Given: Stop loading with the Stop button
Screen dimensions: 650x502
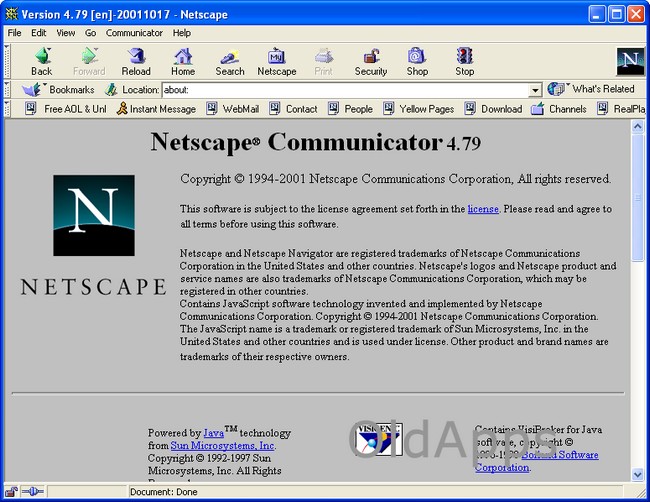Looking at the screenshot, I should pyautogui.click(x=464, y=62).
